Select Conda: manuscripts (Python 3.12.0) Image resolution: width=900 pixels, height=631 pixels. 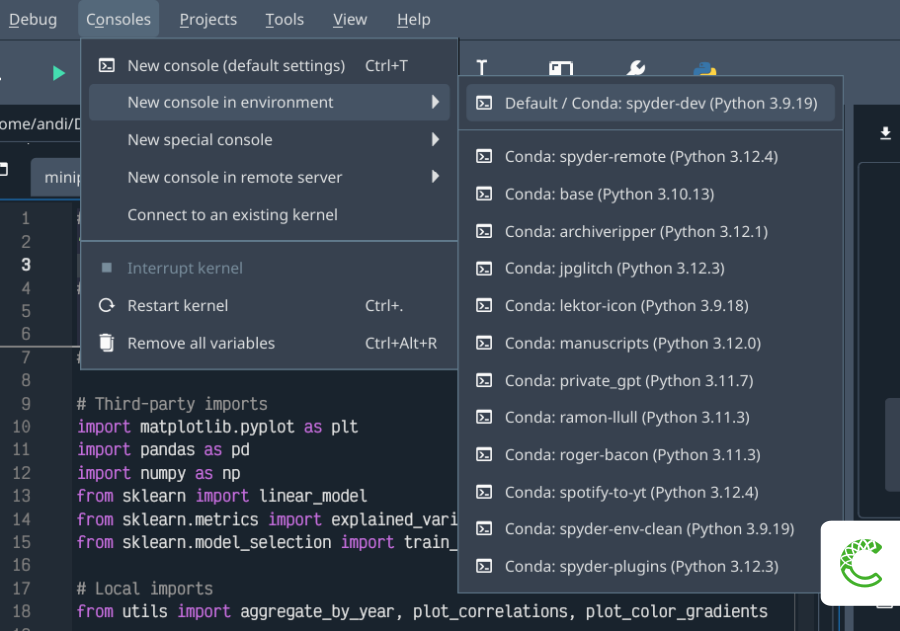650,343
